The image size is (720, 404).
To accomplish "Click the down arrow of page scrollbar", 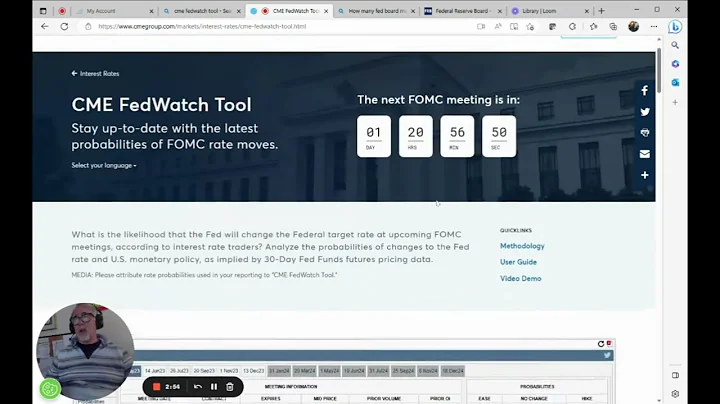I will [x=659, y=400].
